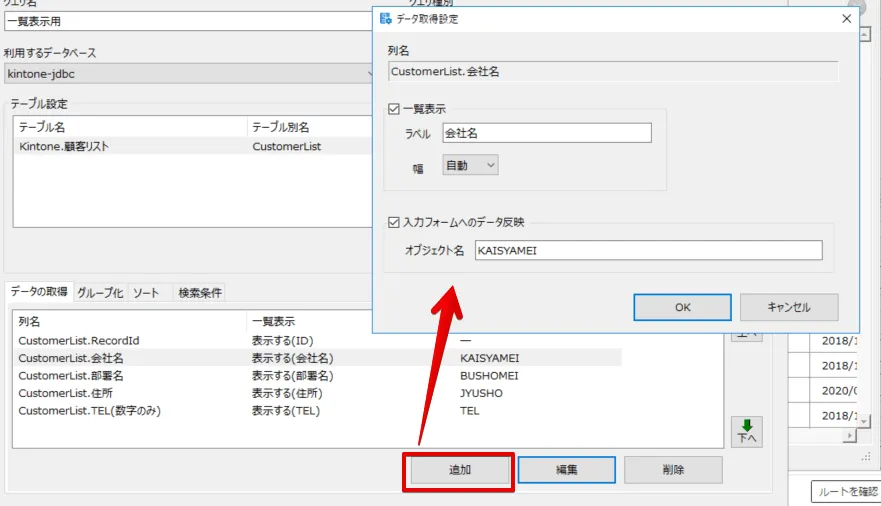Viewport: 881px width, 506px height.
Task: Open the 幅 dropdown set to 自動
Action: (470, 165)
